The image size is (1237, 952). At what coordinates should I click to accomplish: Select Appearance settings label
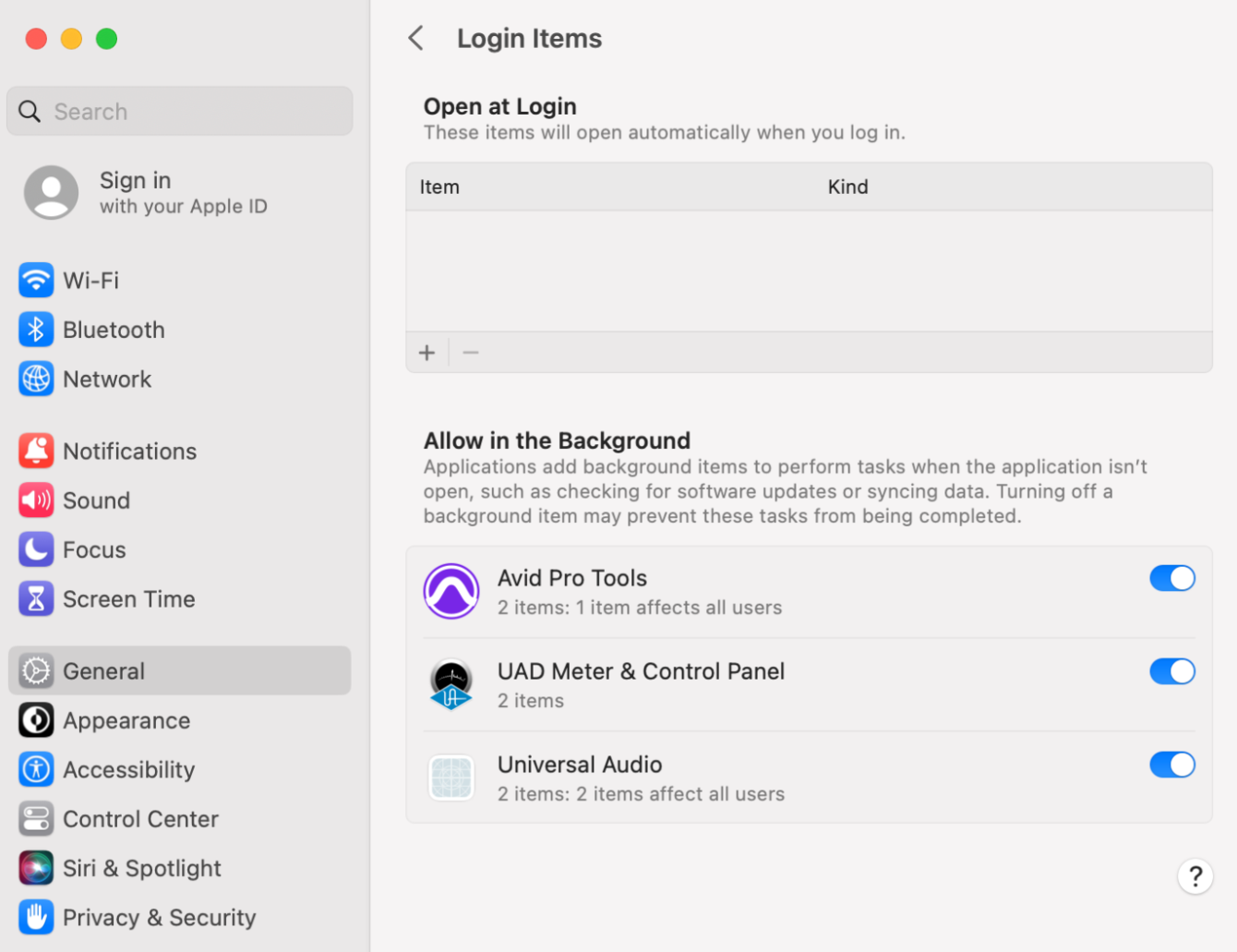point(126,720)
